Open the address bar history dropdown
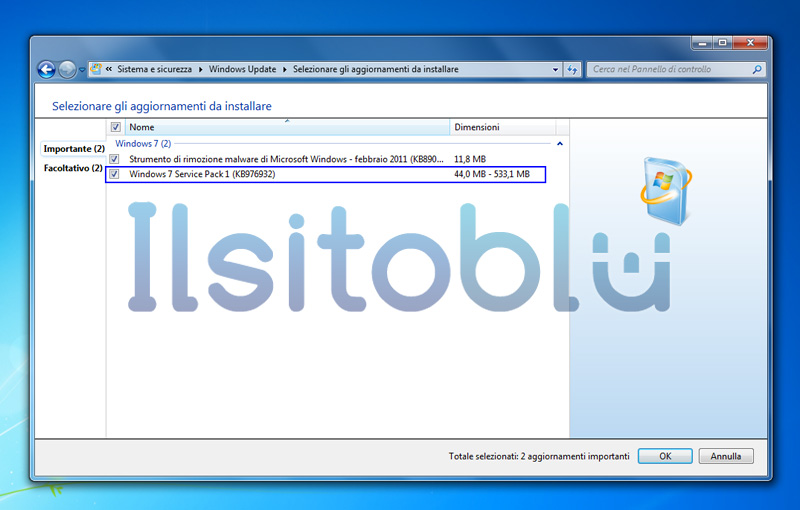The width and height of the screenshot is (800, 510). click(556, 70)
